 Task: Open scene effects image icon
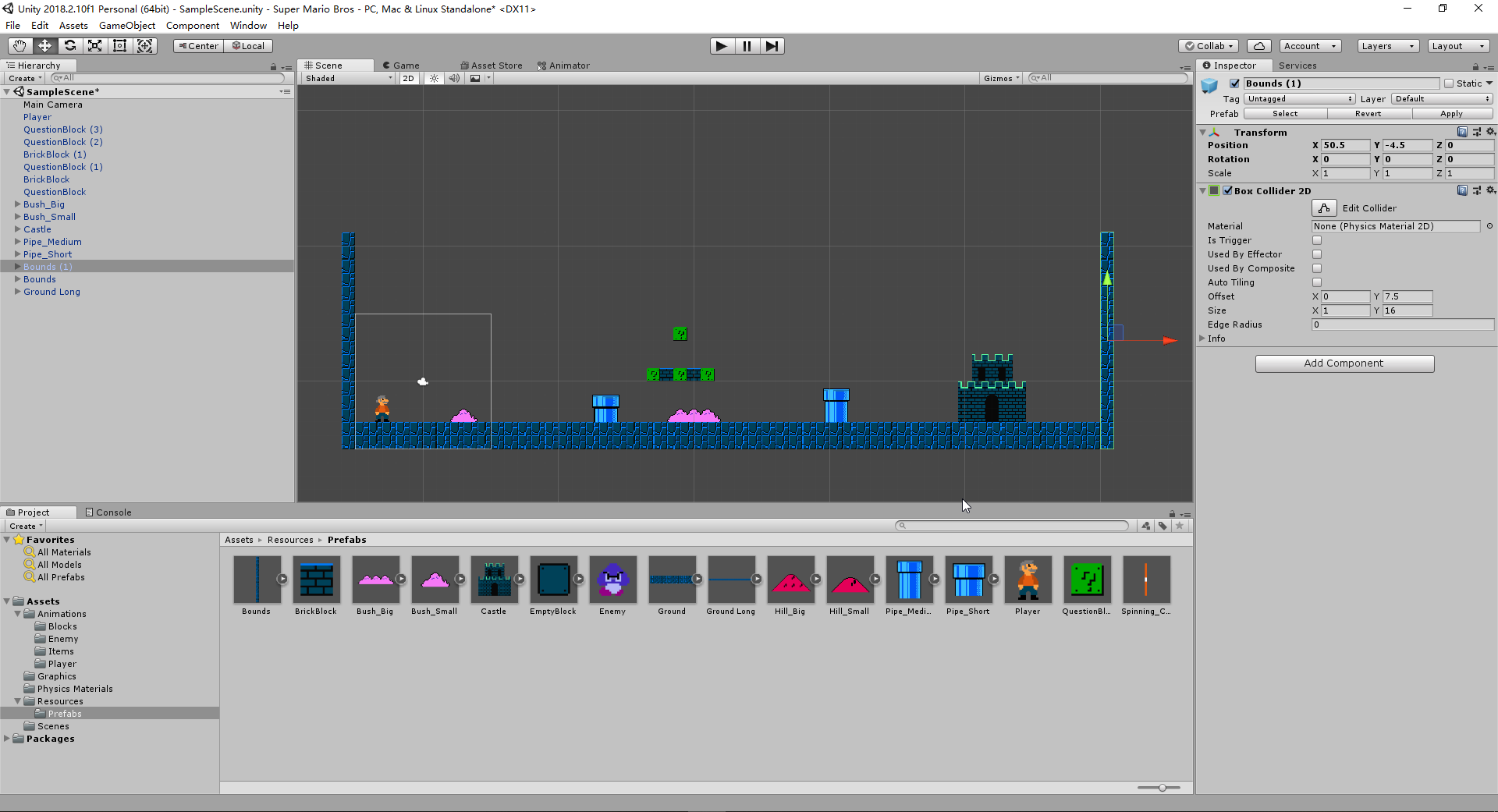point(475,78)
